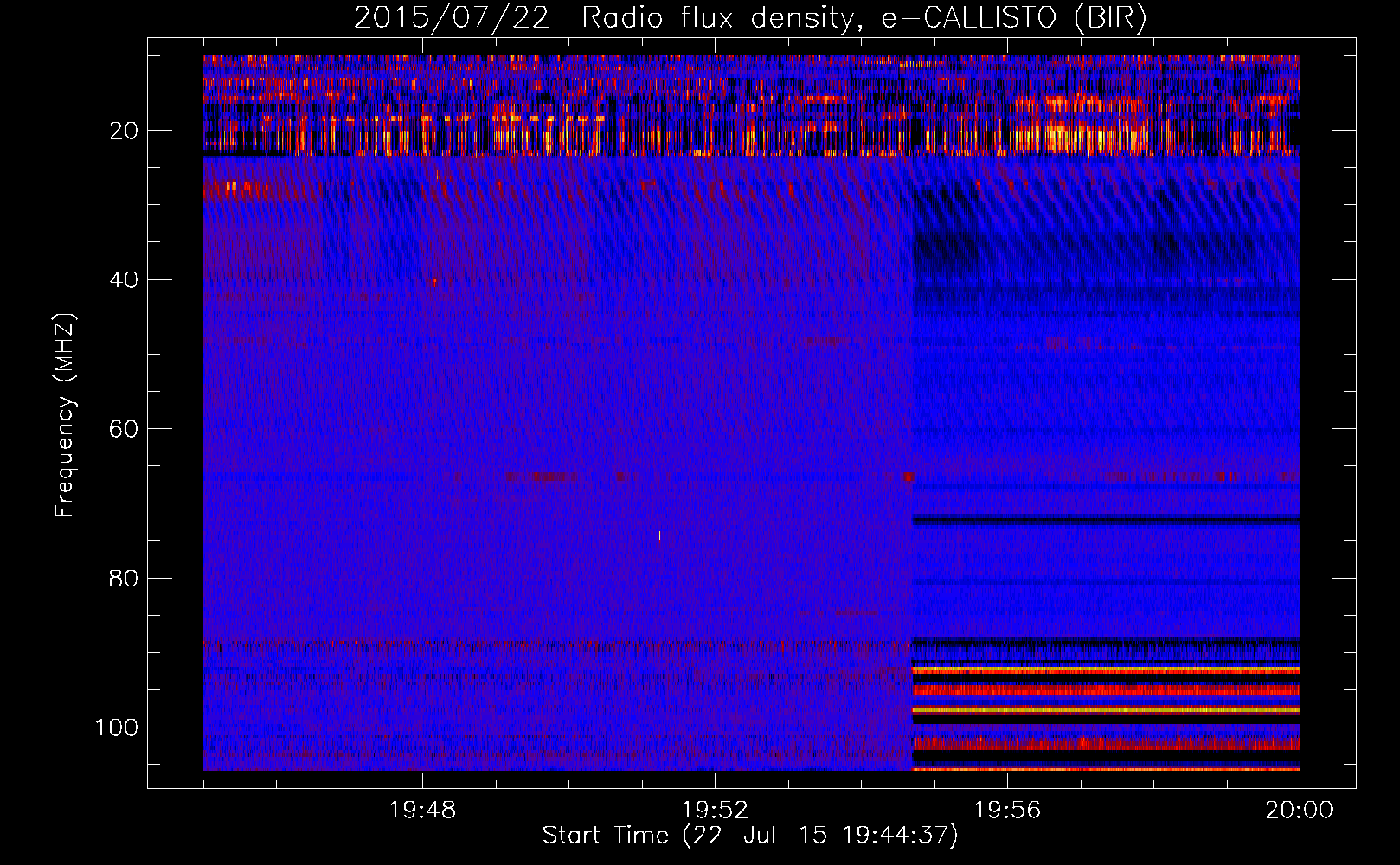Viewport: 1400px width, 865px height.
Task: Click the time axis label '19:56'
Action: click(1007, 811)
